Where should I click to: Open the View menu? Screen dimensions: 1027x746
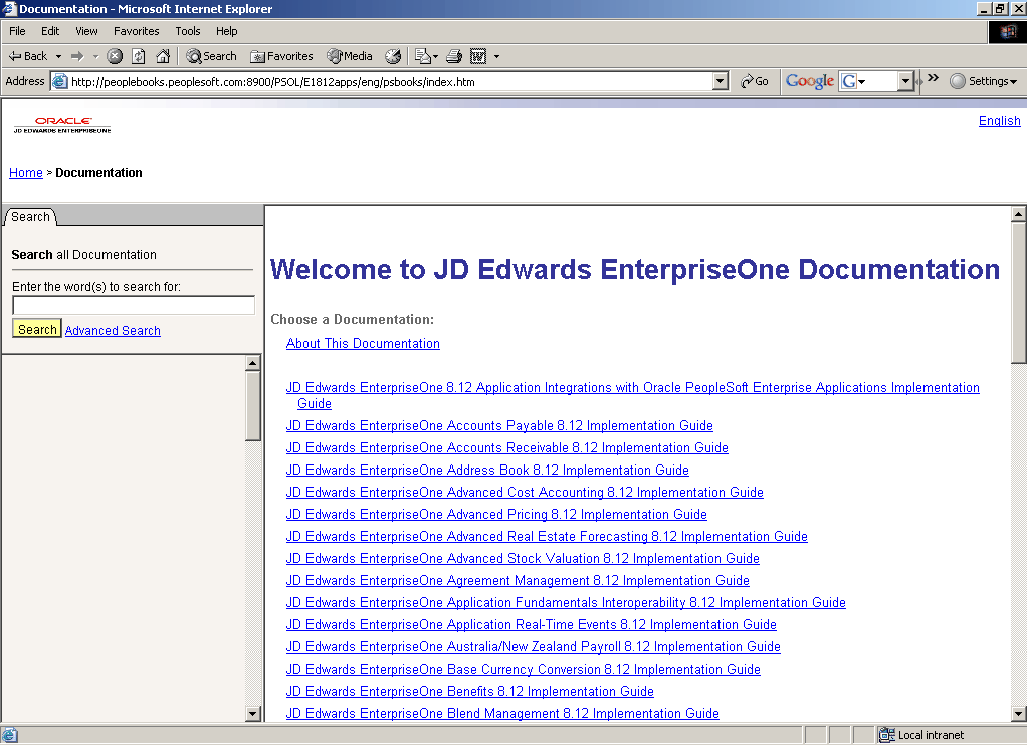pos(86,31)
